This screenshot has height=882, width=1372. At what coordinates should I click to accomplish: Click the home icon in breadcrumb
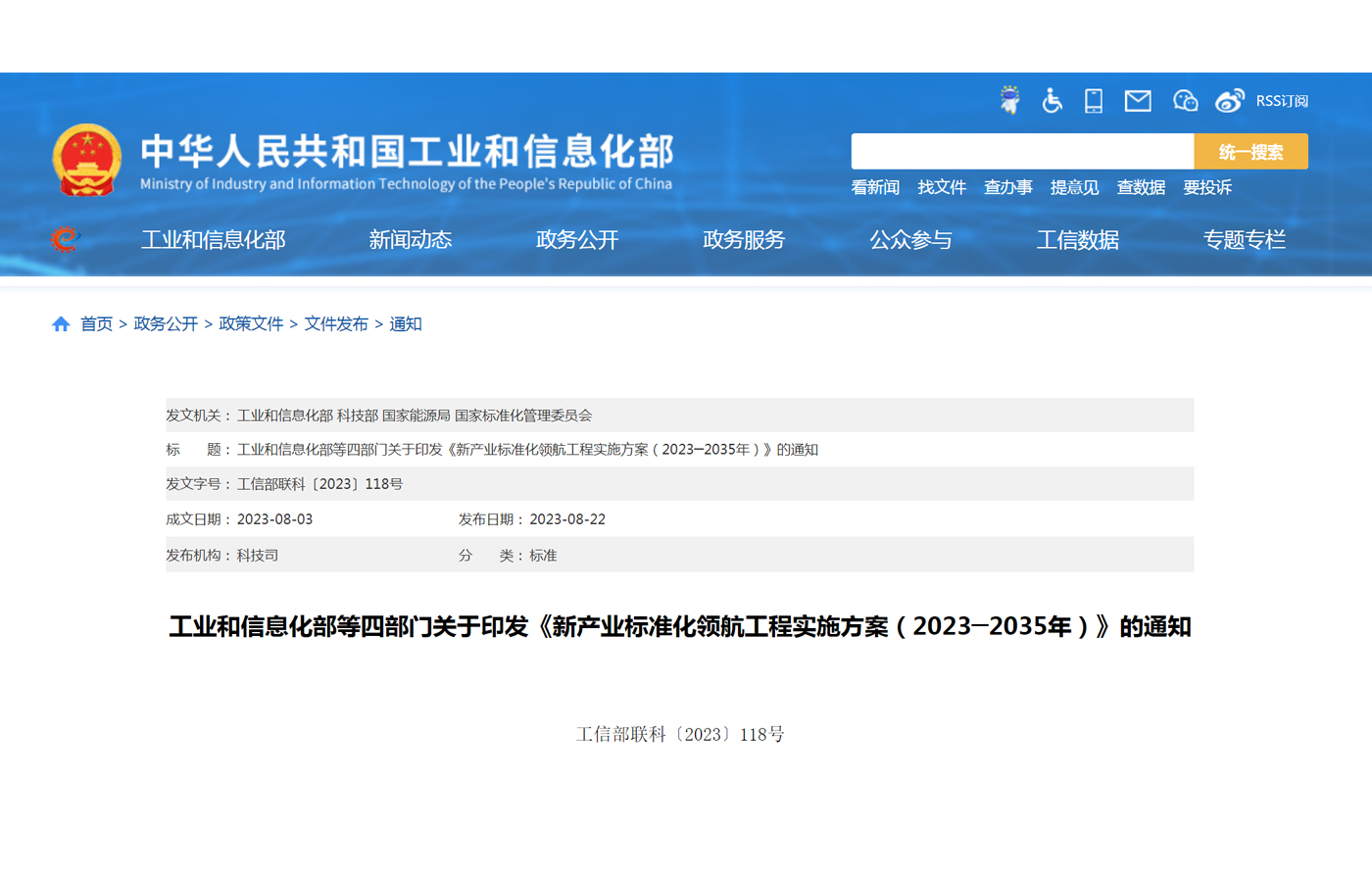tap(61, 323)
